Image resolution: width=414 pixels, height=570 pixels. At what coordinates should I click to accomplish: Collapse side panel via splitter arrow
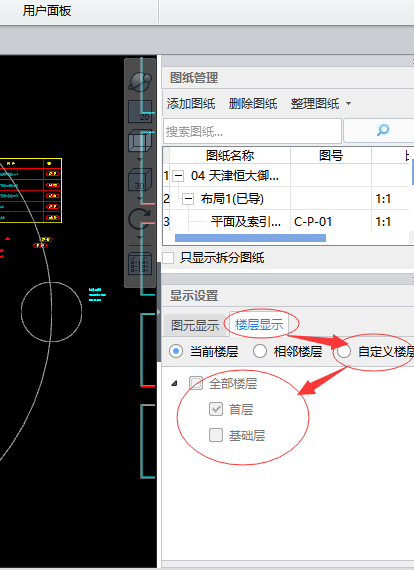pos(158,312)
